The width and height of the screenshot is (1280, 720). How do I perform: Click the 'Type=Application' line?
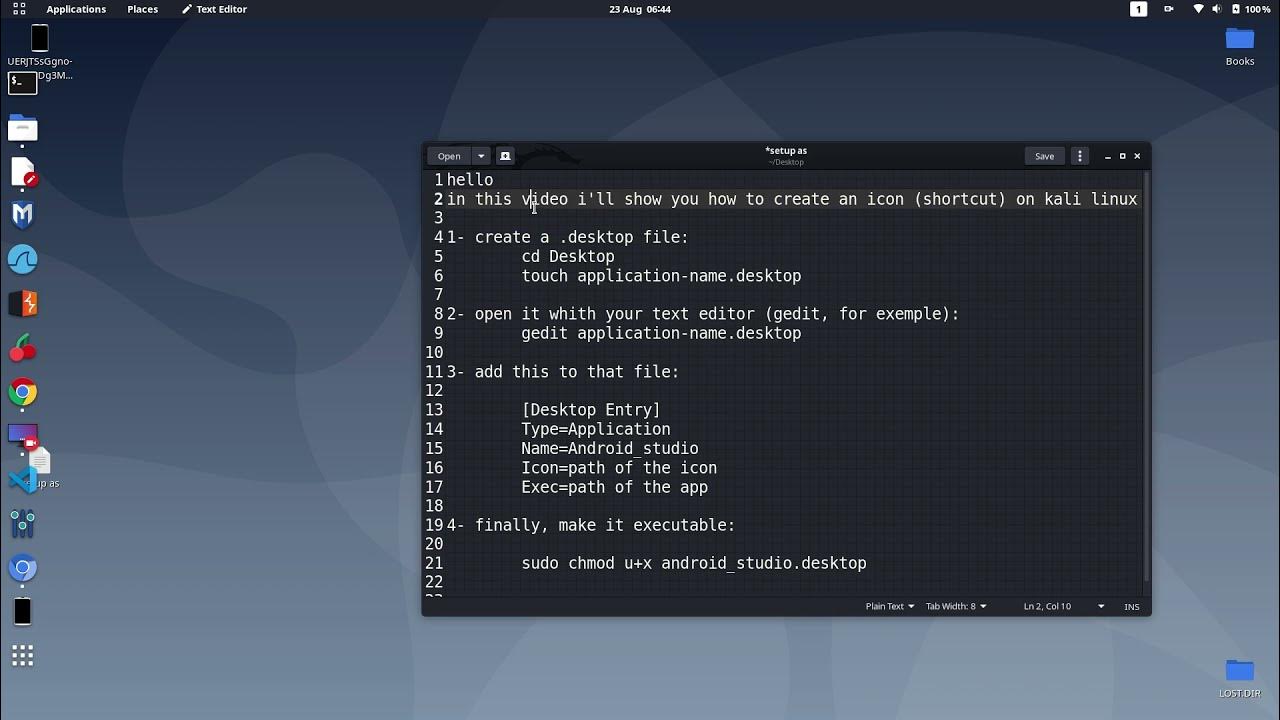point(596,429)
